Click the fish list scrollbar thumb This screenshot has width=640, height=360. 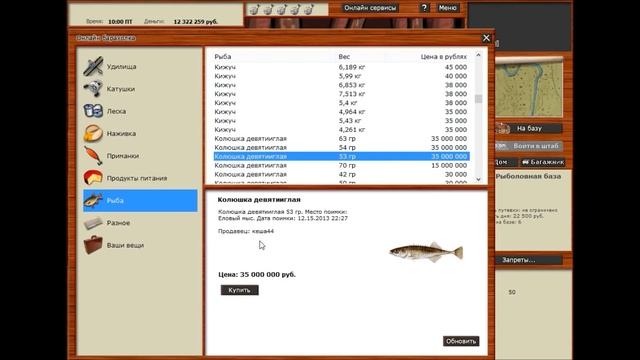click(x=478, y=99)
